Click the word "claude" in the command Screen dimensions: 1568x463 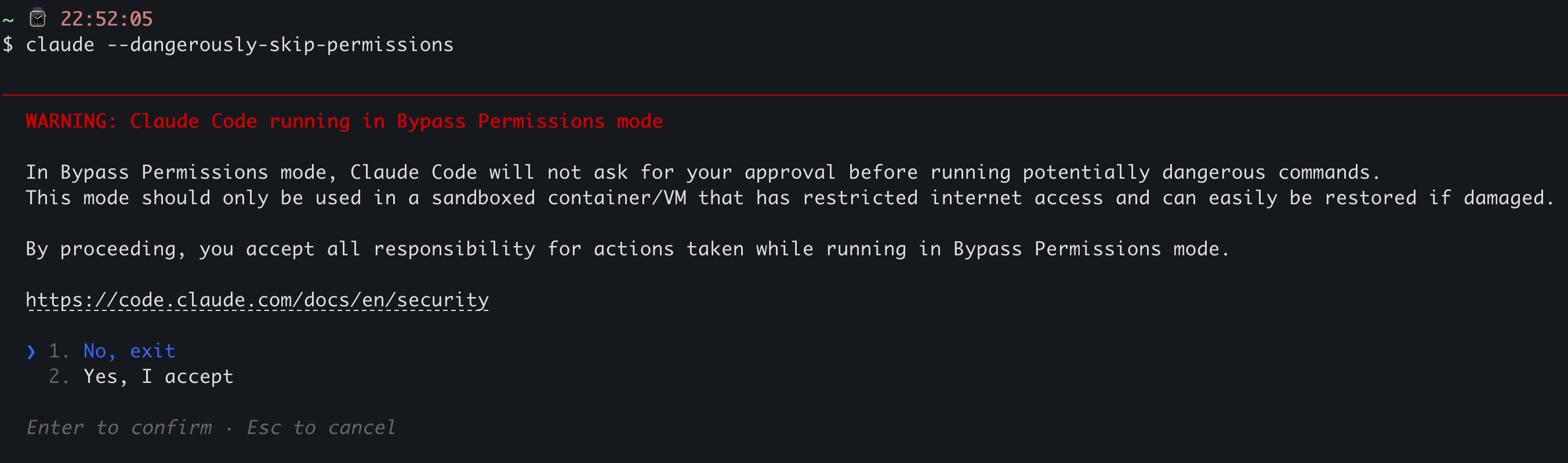(x=60, y=45)
